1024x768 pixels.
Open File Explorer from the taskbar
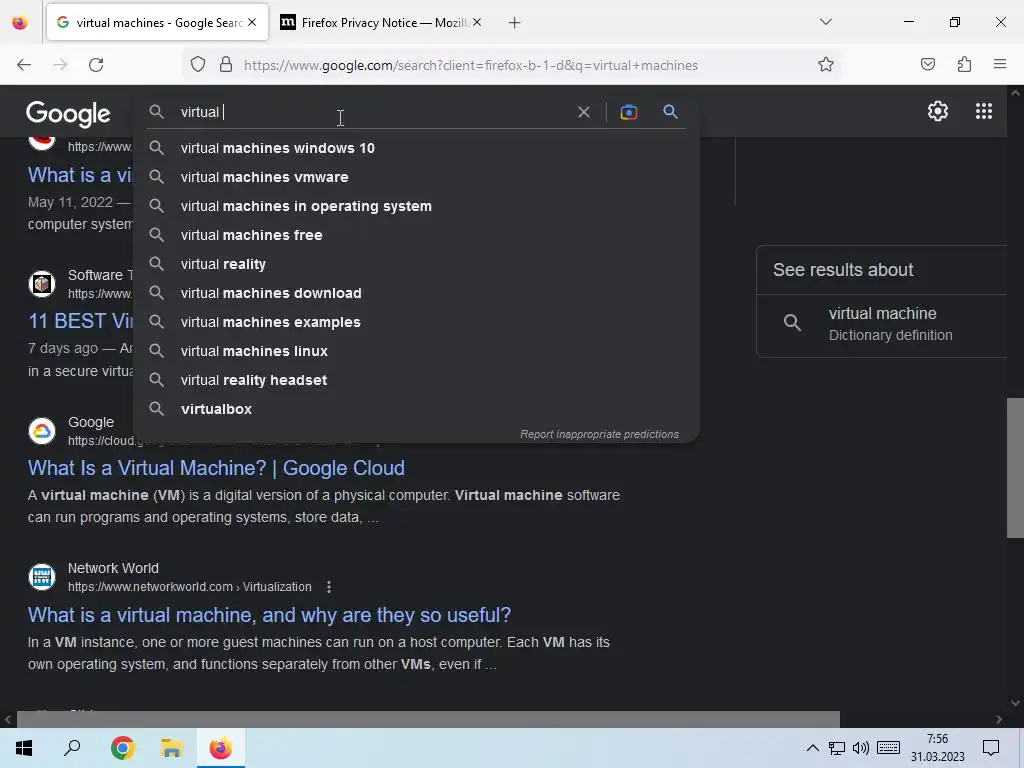[171, 748]
